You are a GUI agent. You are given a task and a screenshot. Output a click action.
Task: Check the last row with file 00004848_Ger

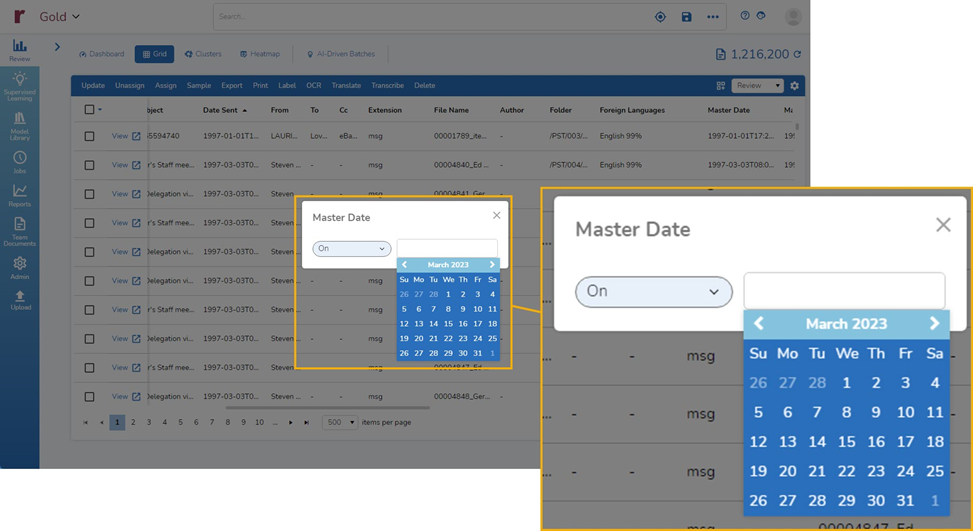(x=89, y=396)
